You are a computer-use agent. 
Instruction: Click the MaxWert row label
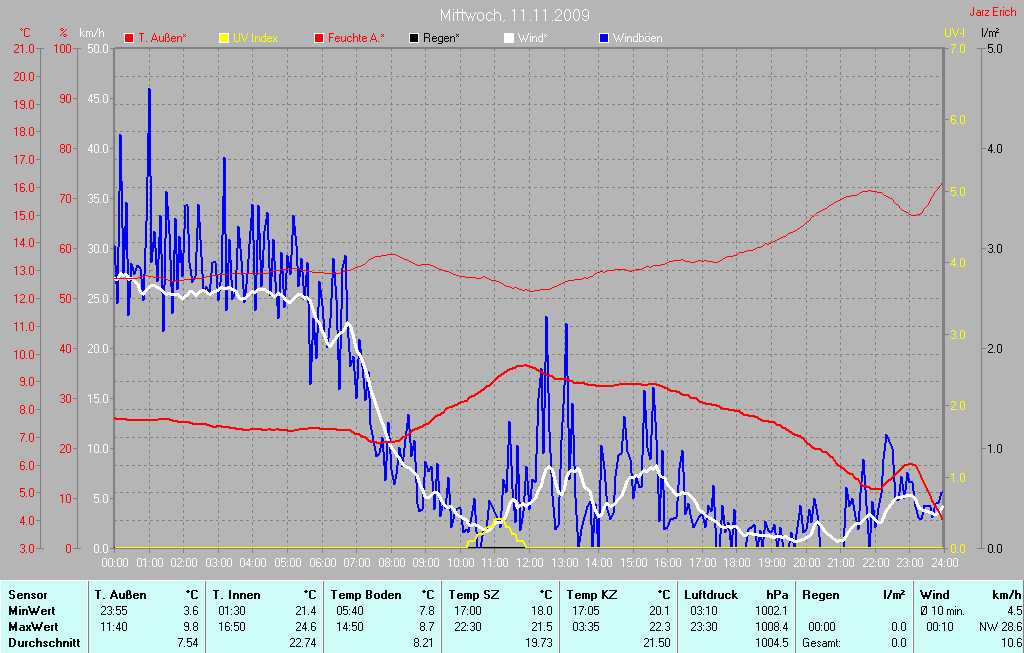point(33,627)
